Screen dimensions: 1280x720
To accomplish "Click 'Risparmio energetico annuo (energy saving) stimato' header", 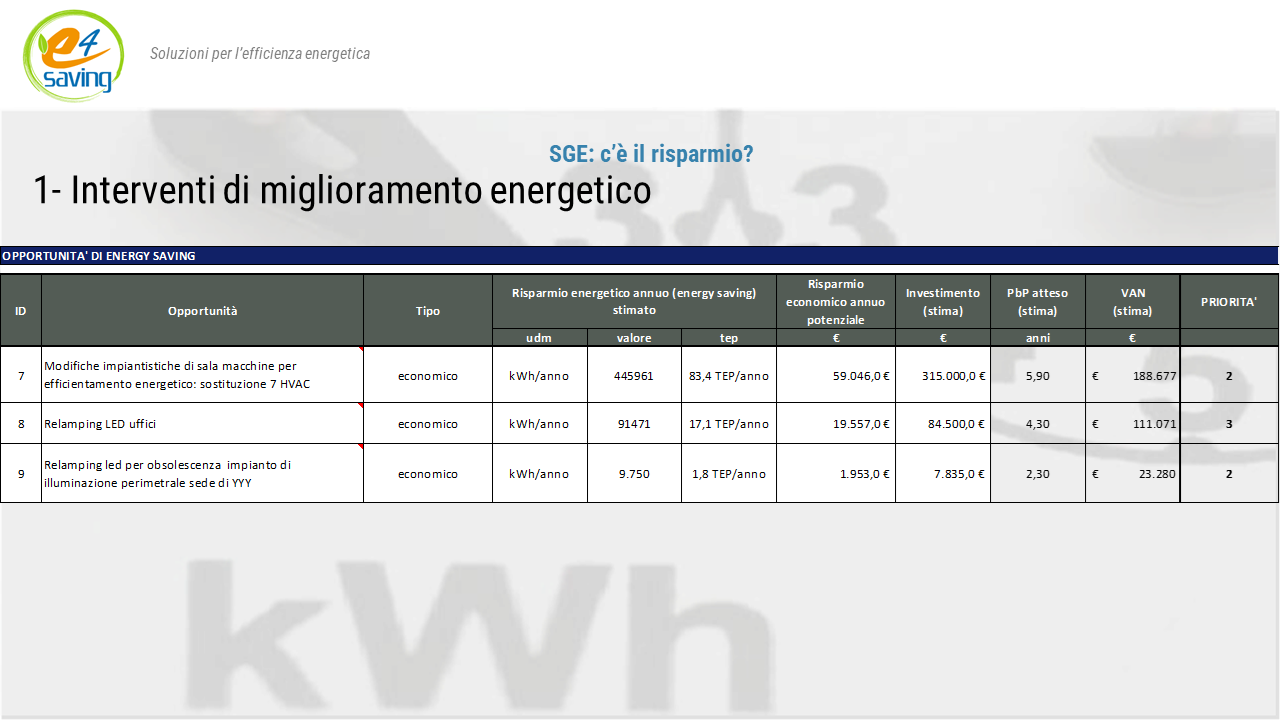I will point(634,302).
